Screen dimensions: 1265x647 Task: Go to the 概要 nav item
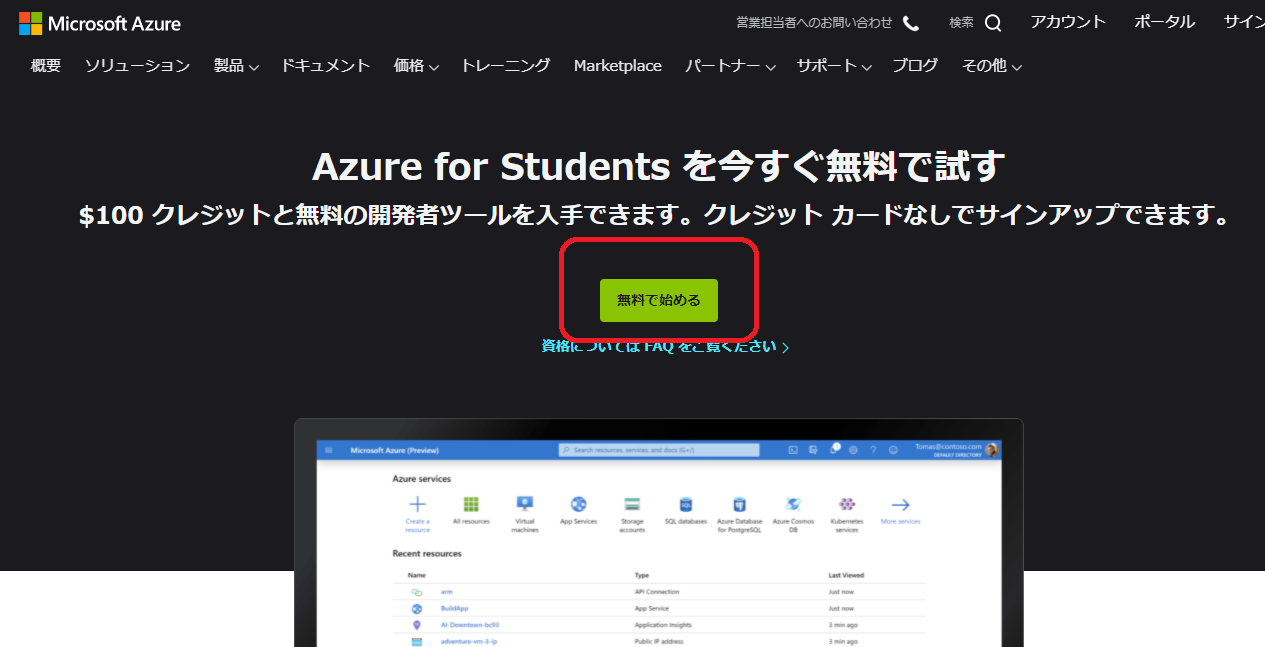coord(46,66)
